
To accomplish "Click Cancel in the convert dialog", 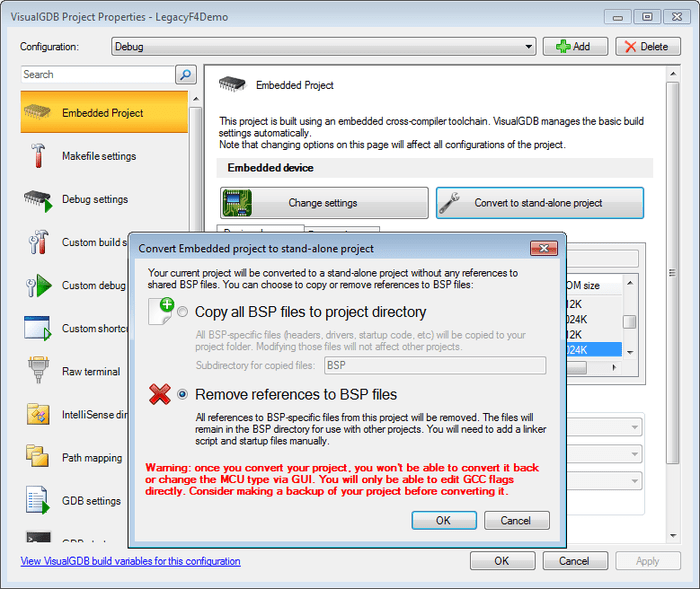I will [517, 520].
